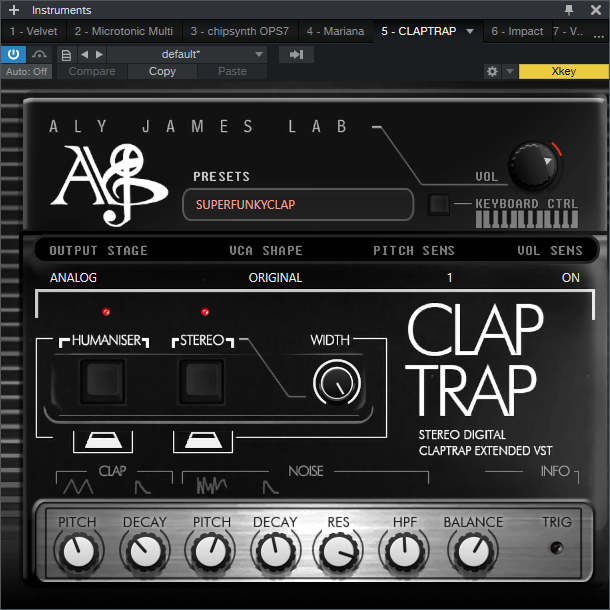Toggle the plugin power bypass button

(13, 54)
